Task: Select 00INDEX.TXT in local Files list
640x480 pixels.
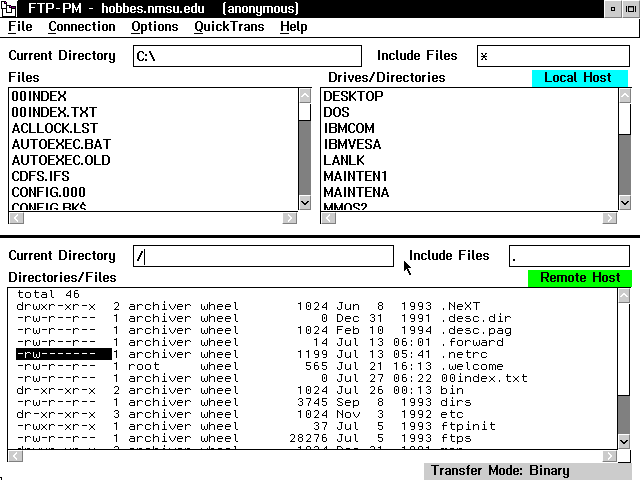Action: pos(153,112)
